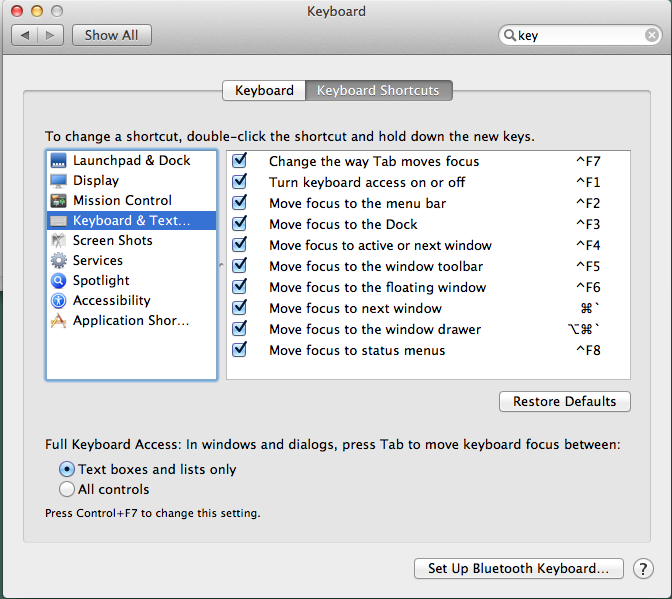Click the Restore Defaults button

(564, 402)
